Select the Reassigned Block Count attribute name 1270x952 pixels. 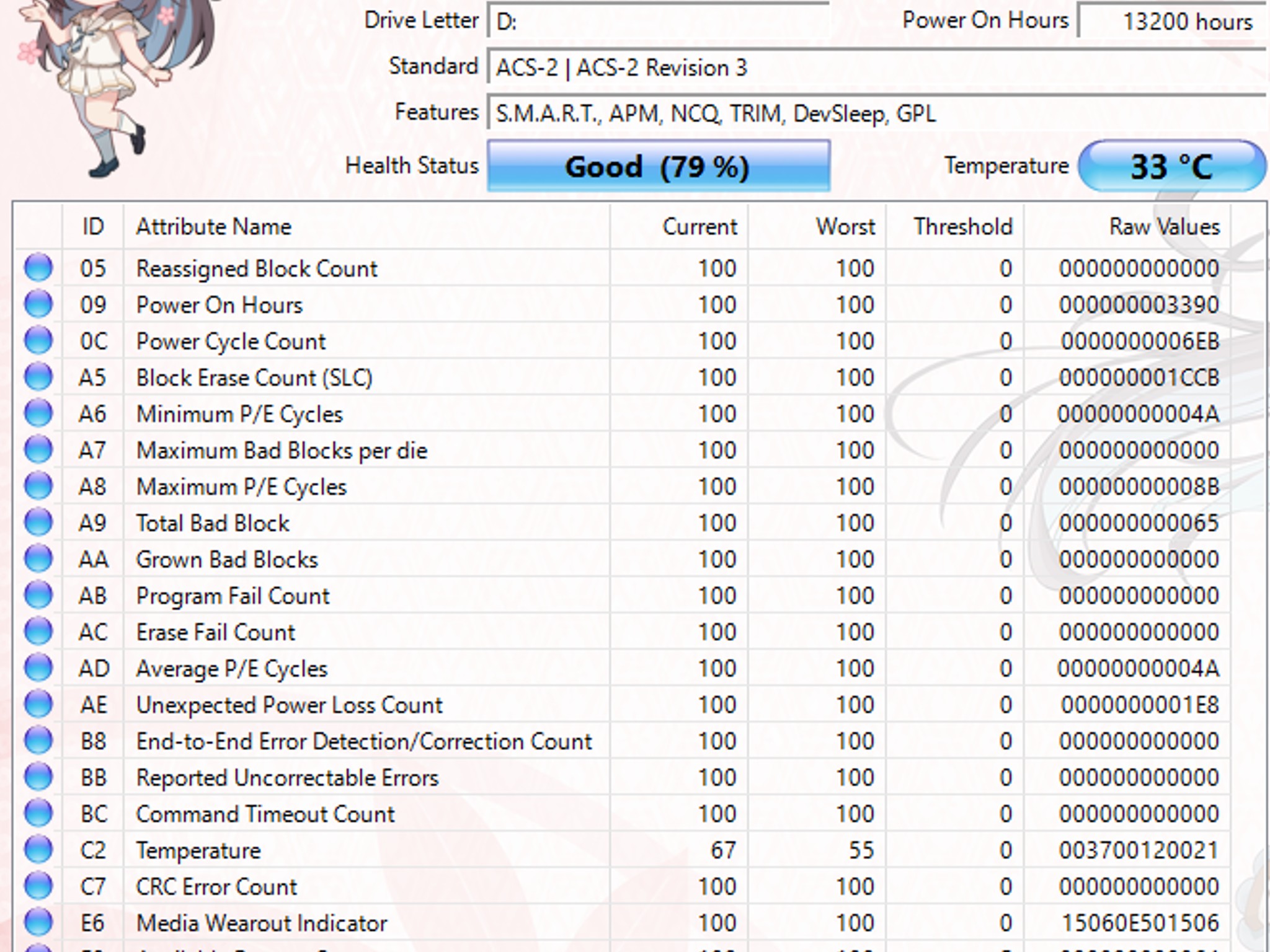[x=257, y=269]
